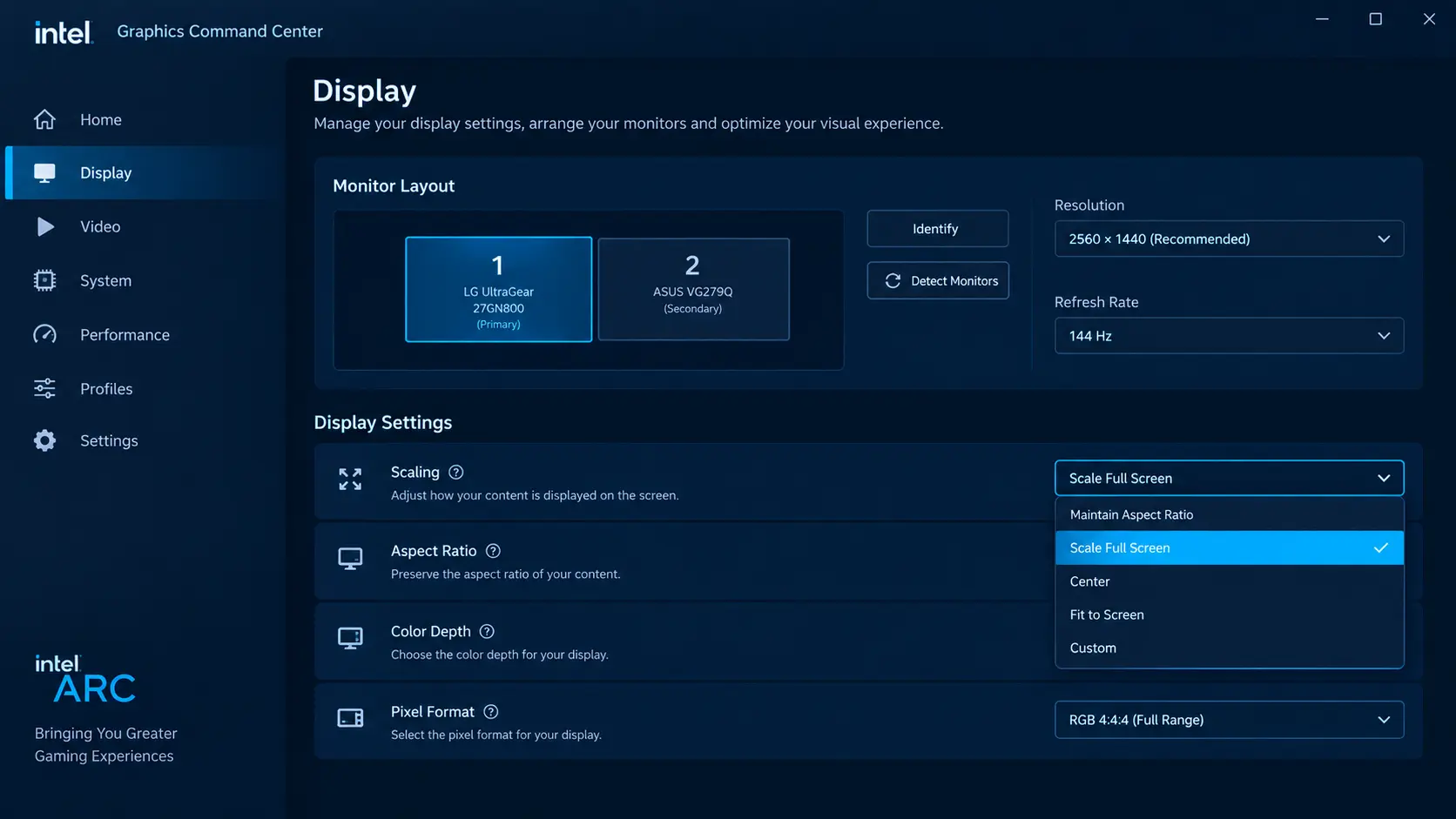Click the Aspect Ratio help question mark icon
The width and height of the screenshot is (1456, 819).
[493, 551]
